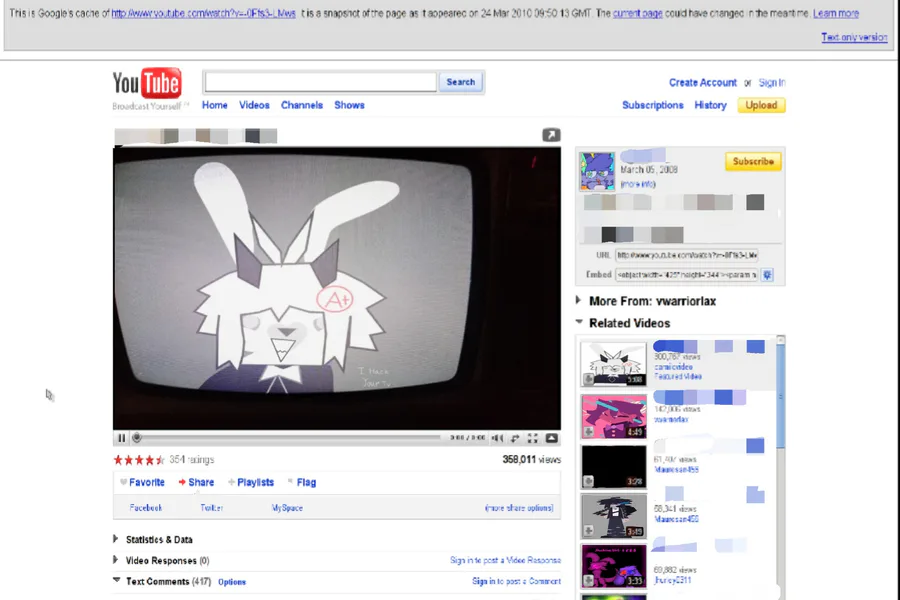Open the cached YouTube URL link
The width and height of the screenshot is (900, 600).
[x=204, y=13]
